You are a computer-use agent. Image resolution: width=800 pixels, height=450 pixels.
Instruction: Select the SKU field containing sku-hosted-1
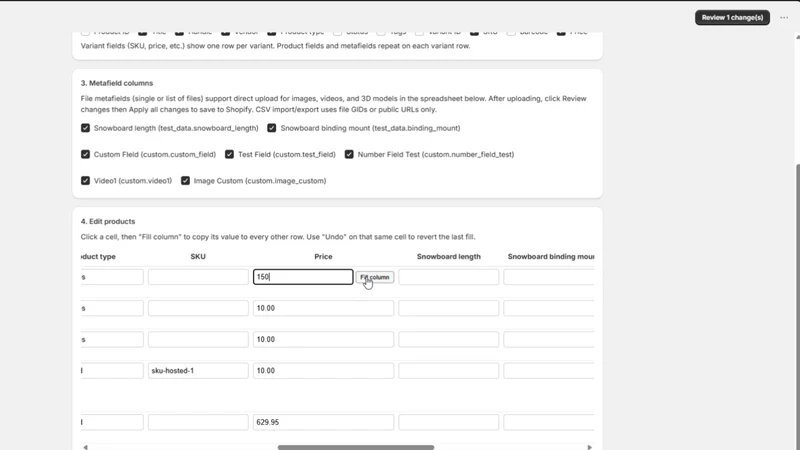[198, 370]
